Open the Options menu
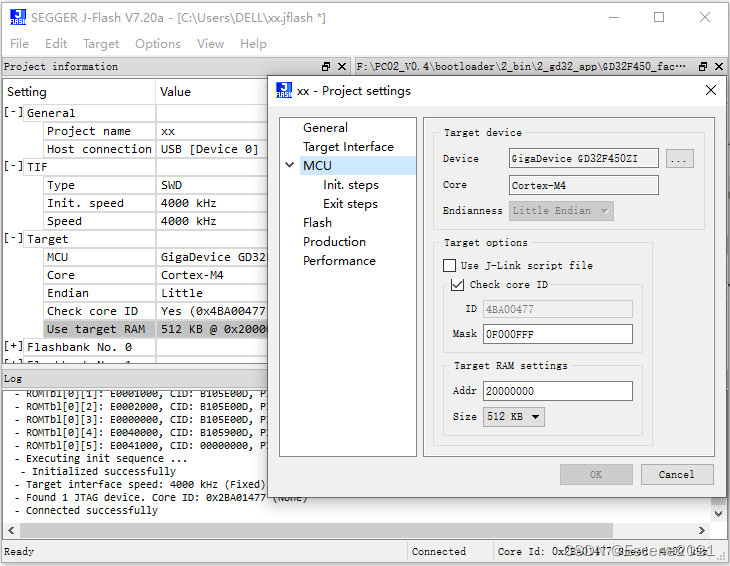The height and width of the screenshot is (566, 730). (x=158, y=44)
